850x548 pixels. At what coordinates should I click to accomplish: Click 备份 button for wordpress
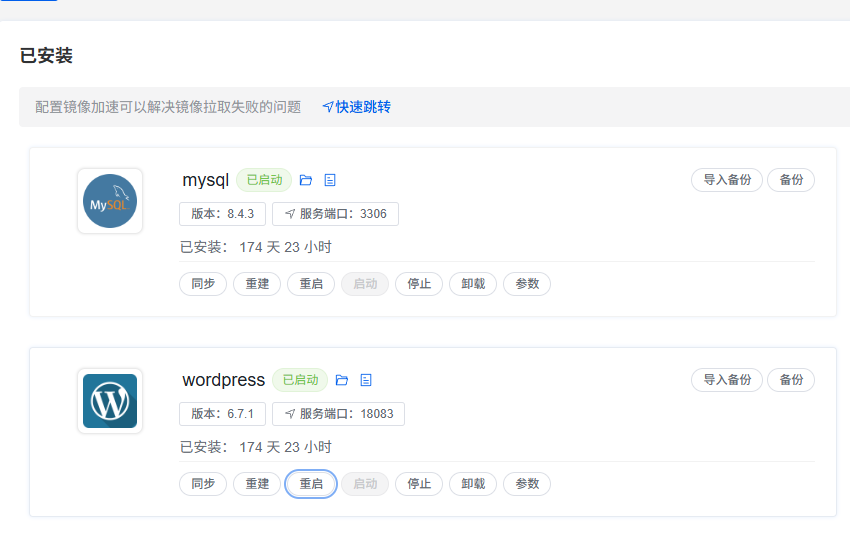[791, 380]
